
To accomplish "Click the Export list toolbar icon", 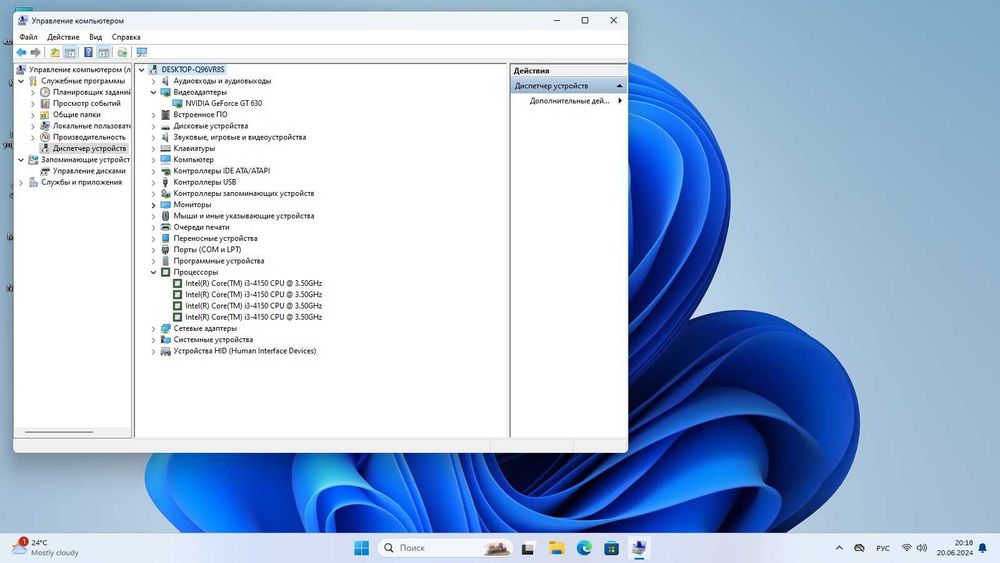I will 122,52.
